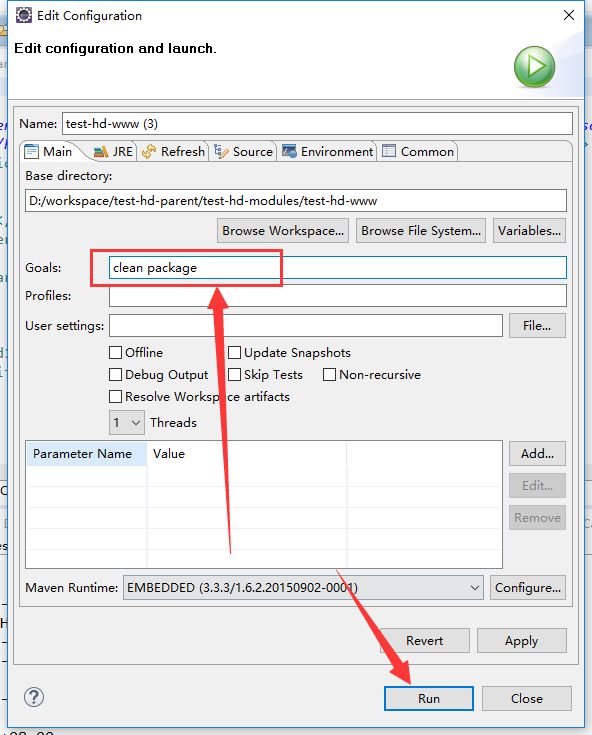Click Browse Workspace button
Viewport: 592px width, 735px height.
point(283,231)
